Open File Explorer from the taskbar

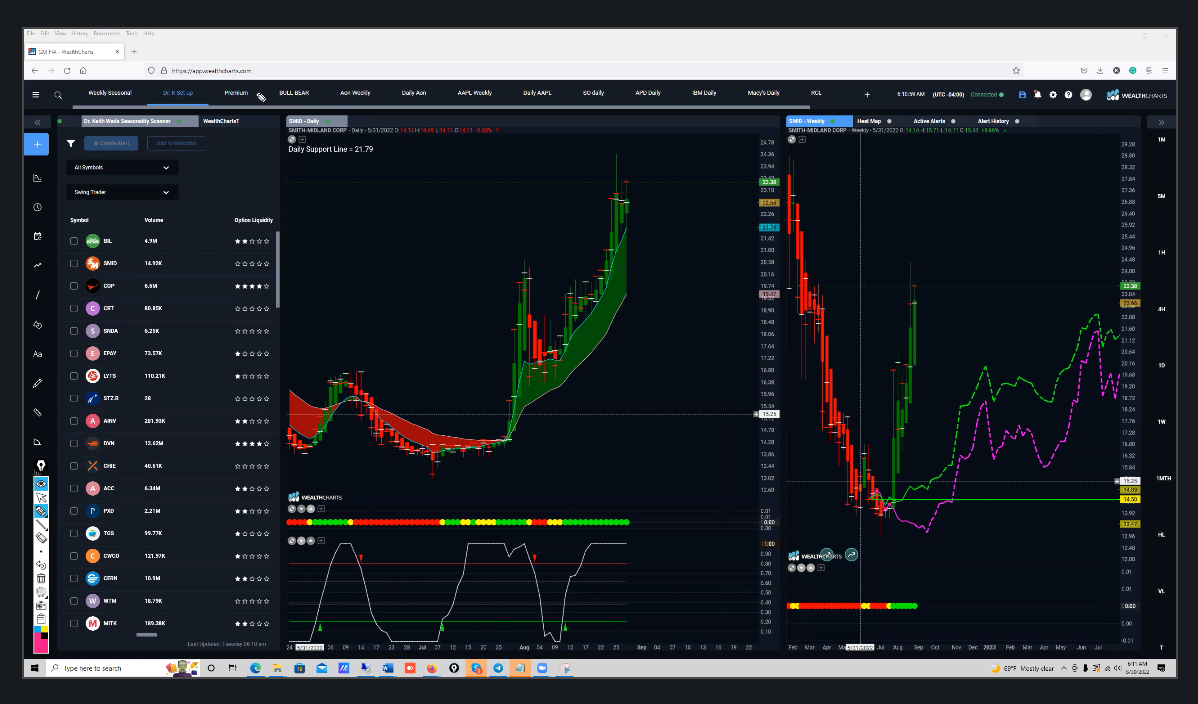coord(277,668)
